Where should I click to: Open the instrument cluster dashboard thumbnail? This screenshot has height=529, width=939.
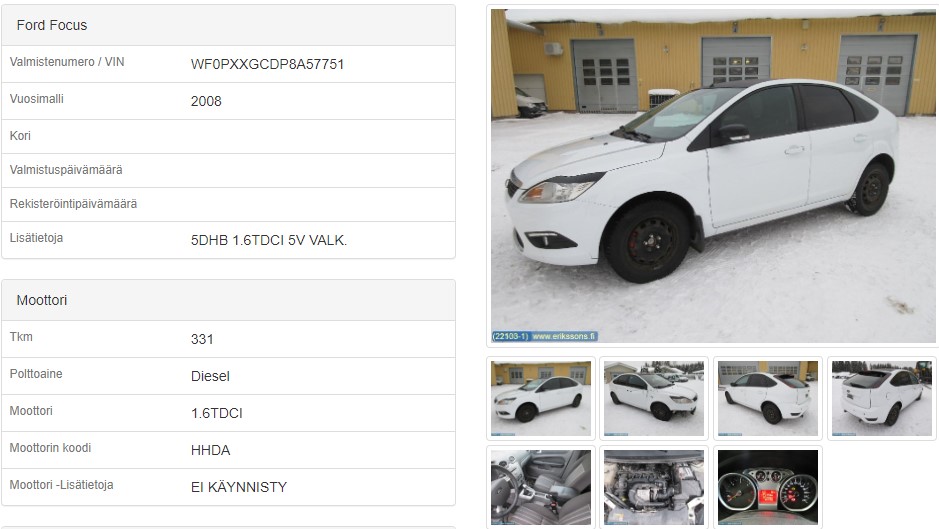click(x=768, y=487)
